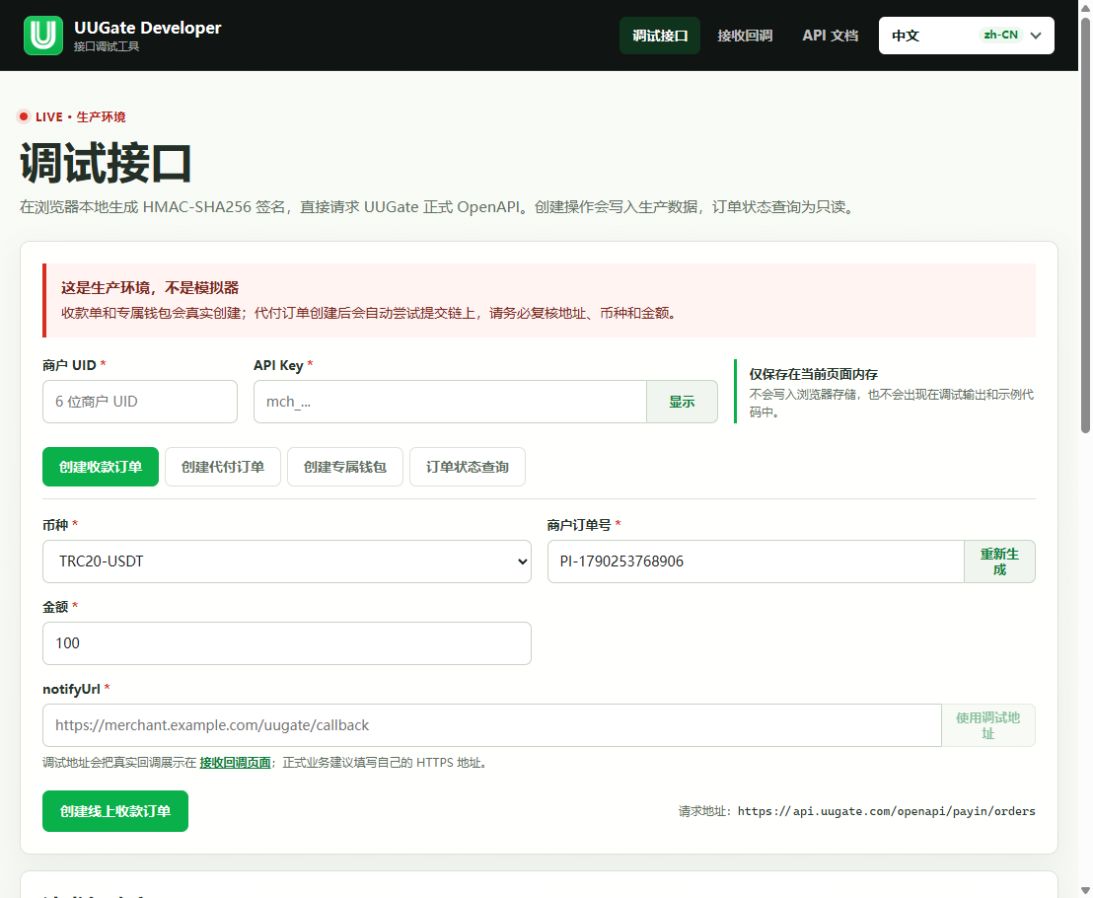
Task: Click the UUGate Developer title
Action: tap(147, 28)
